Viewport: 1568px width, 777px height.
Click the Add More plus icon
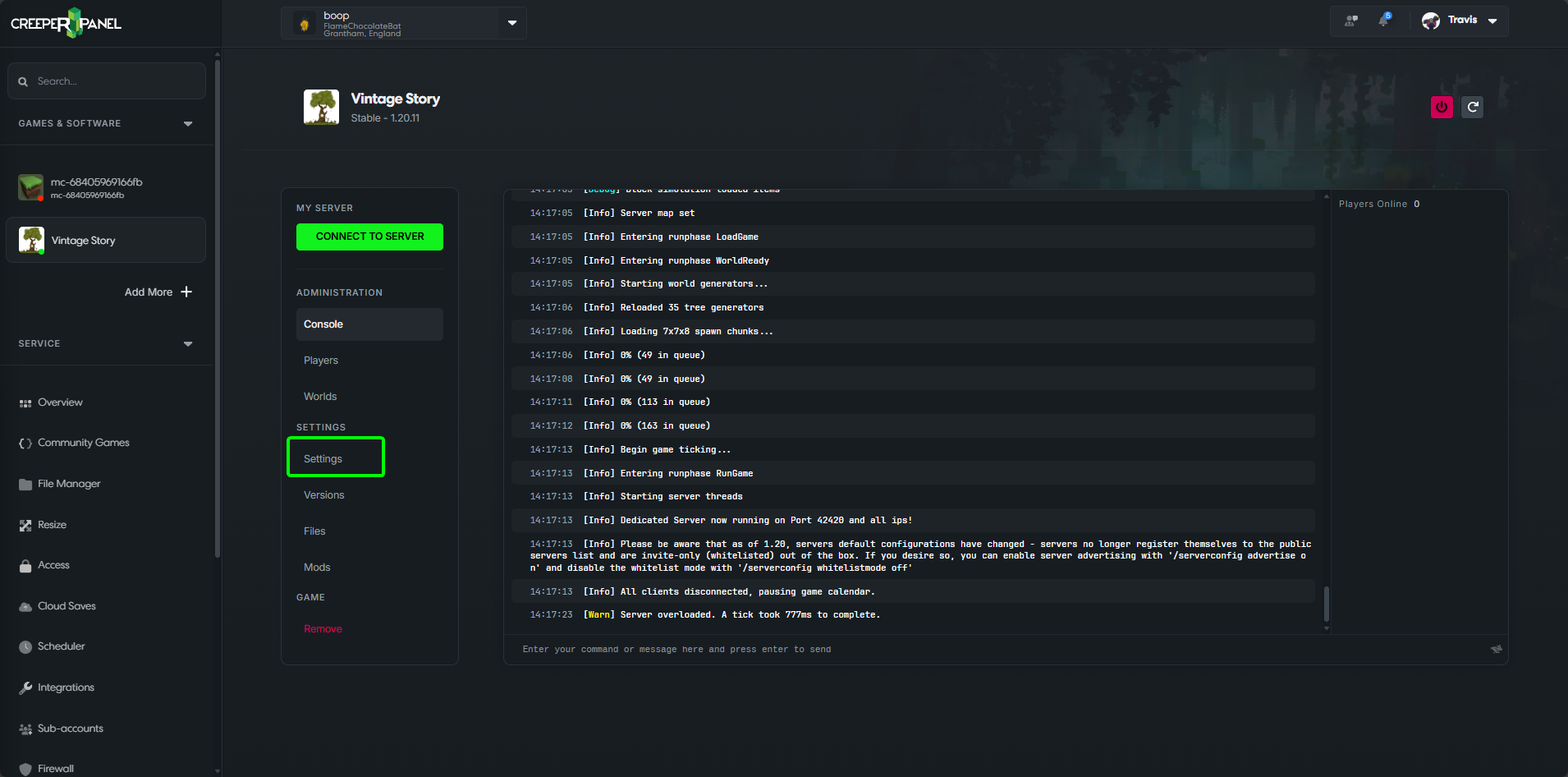point(186,292)
